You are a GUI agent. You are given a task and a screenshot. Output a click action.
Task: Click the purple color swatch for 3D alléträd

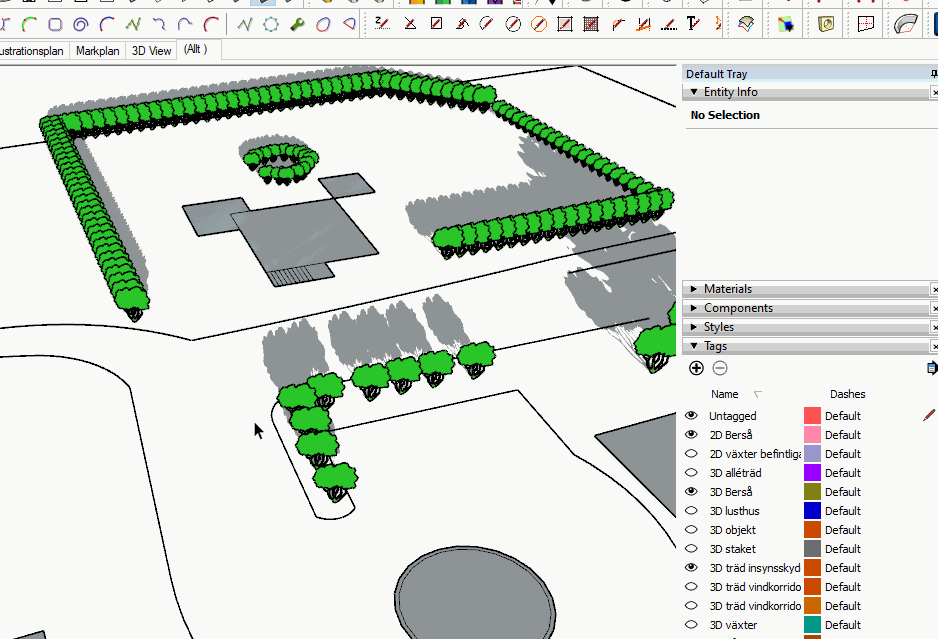click(x=812, y=473)
